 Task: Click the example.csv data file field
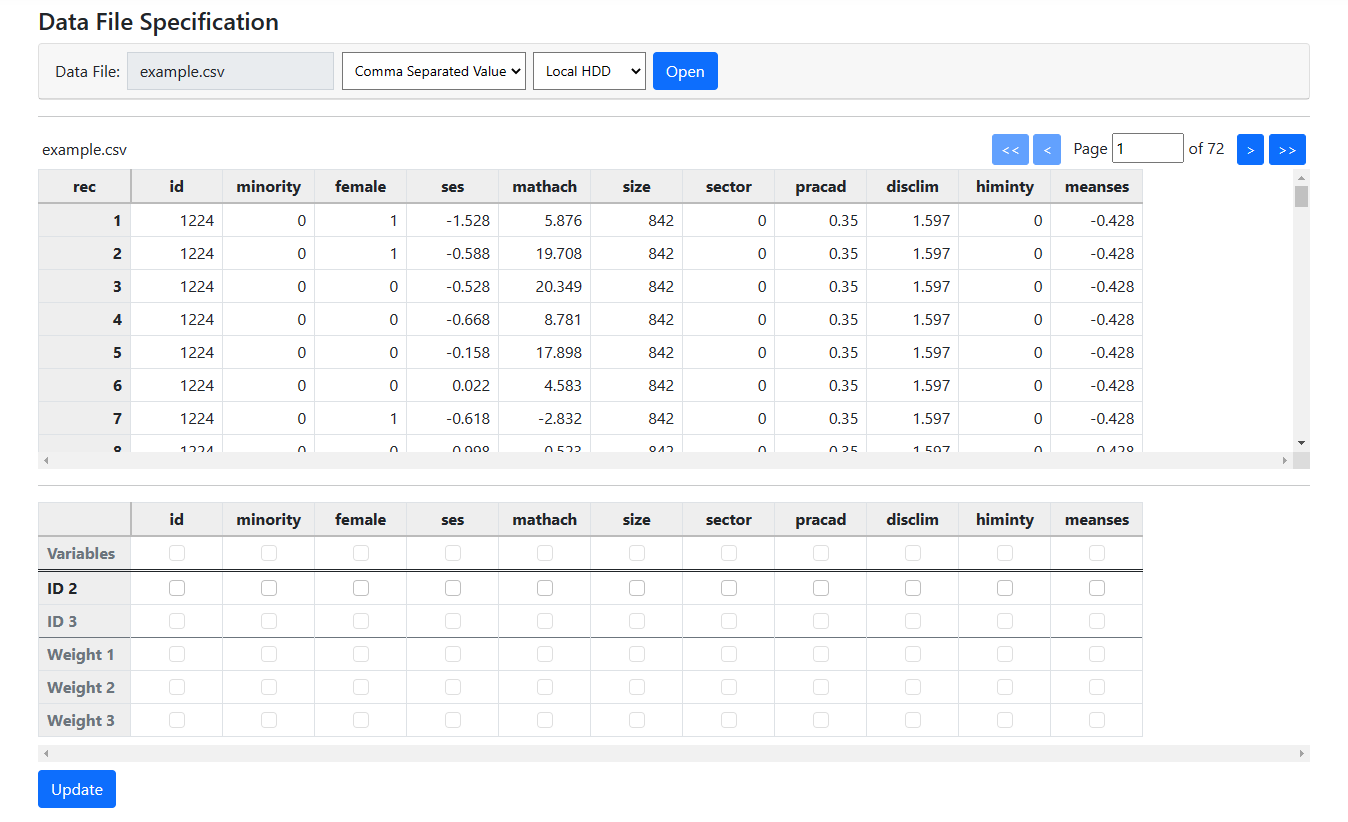pyautogui.click(x=230, y=71)
